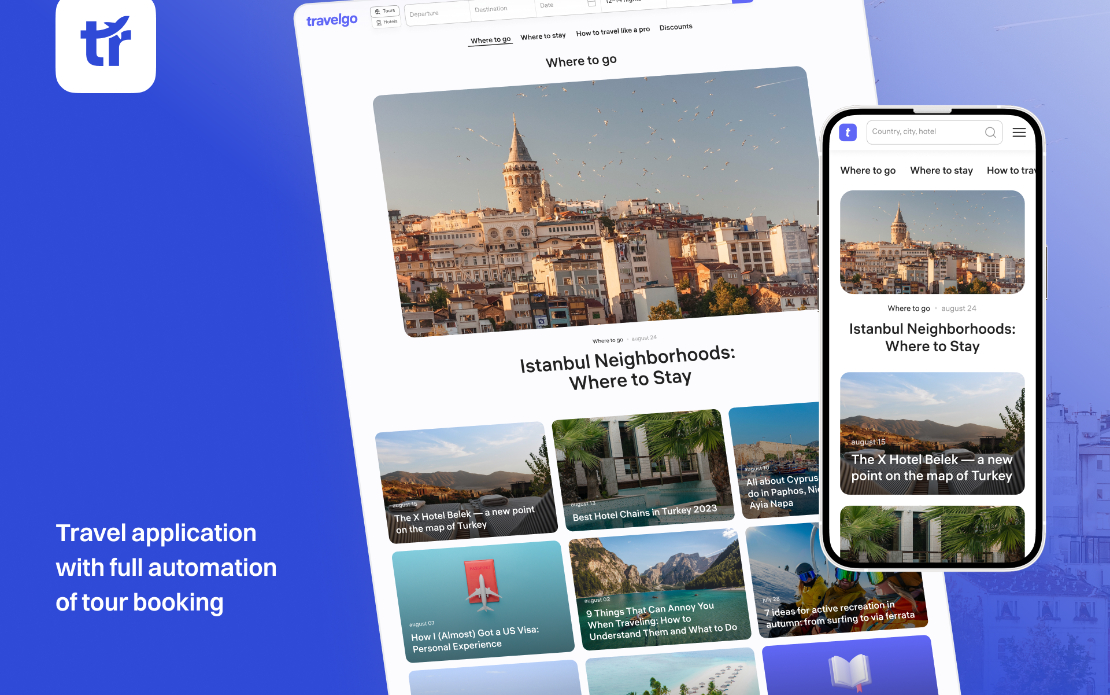The width and height of the screenshot is (1110, 695).
Task: Click the 'august 24' date on phone
Action: pos(959,309)
